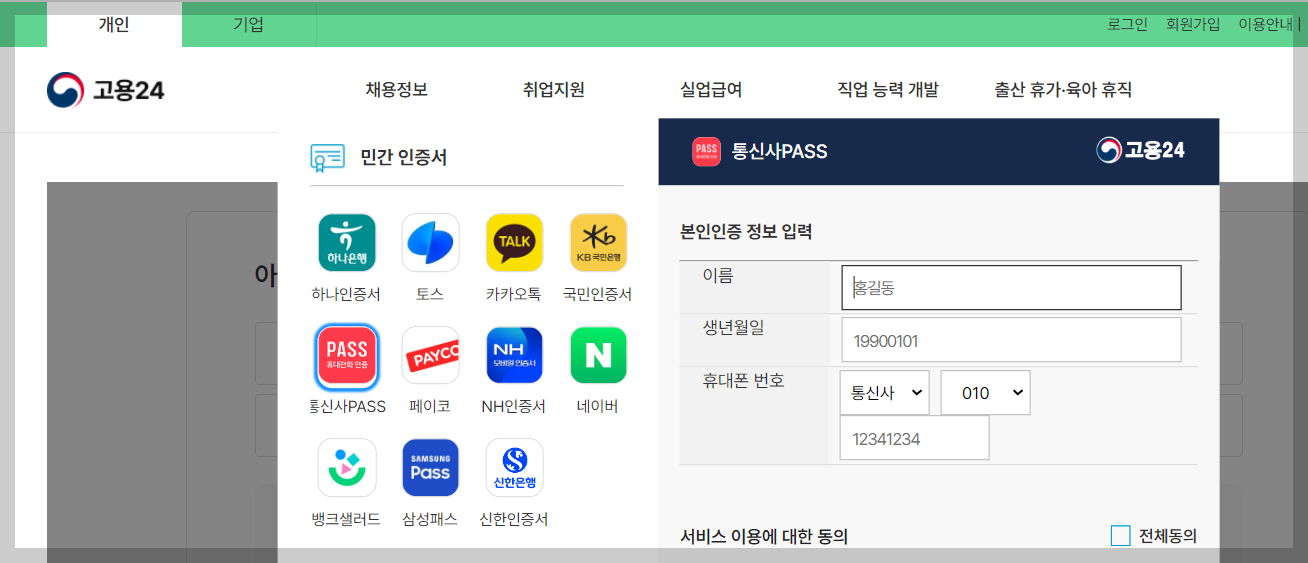Viewport: 1308px width, 563px height.
Task: Click the 국민인증서 label text
Action: pos(598,294)
